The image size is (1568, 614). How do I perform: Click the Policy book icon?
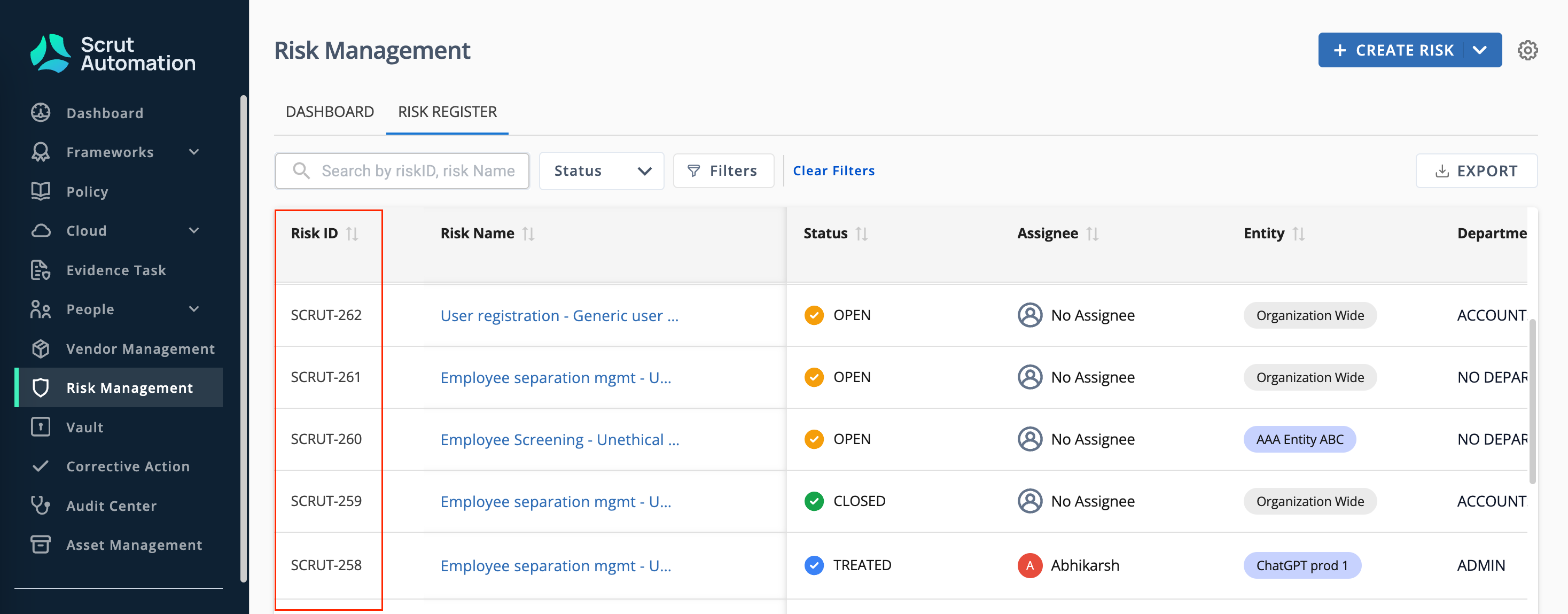tap(41, 191)
